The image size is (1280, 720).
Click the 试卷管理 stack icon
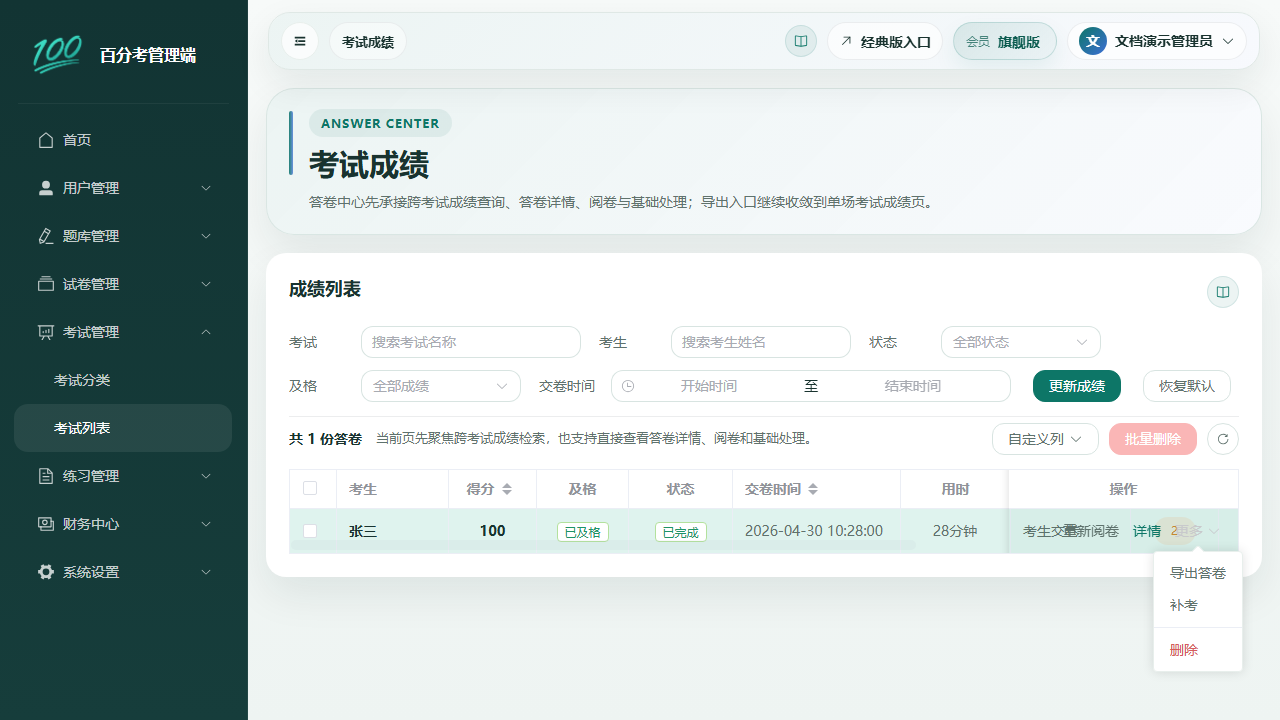tap(46, 284)
